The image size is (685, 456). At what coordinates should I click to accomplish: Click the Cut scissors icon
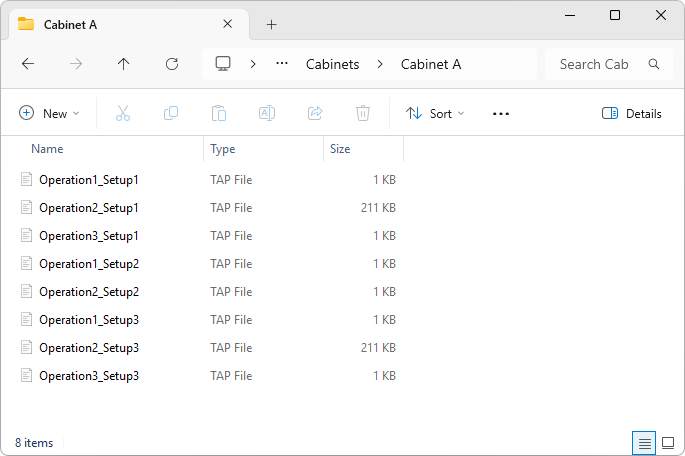tap(123, 114)
